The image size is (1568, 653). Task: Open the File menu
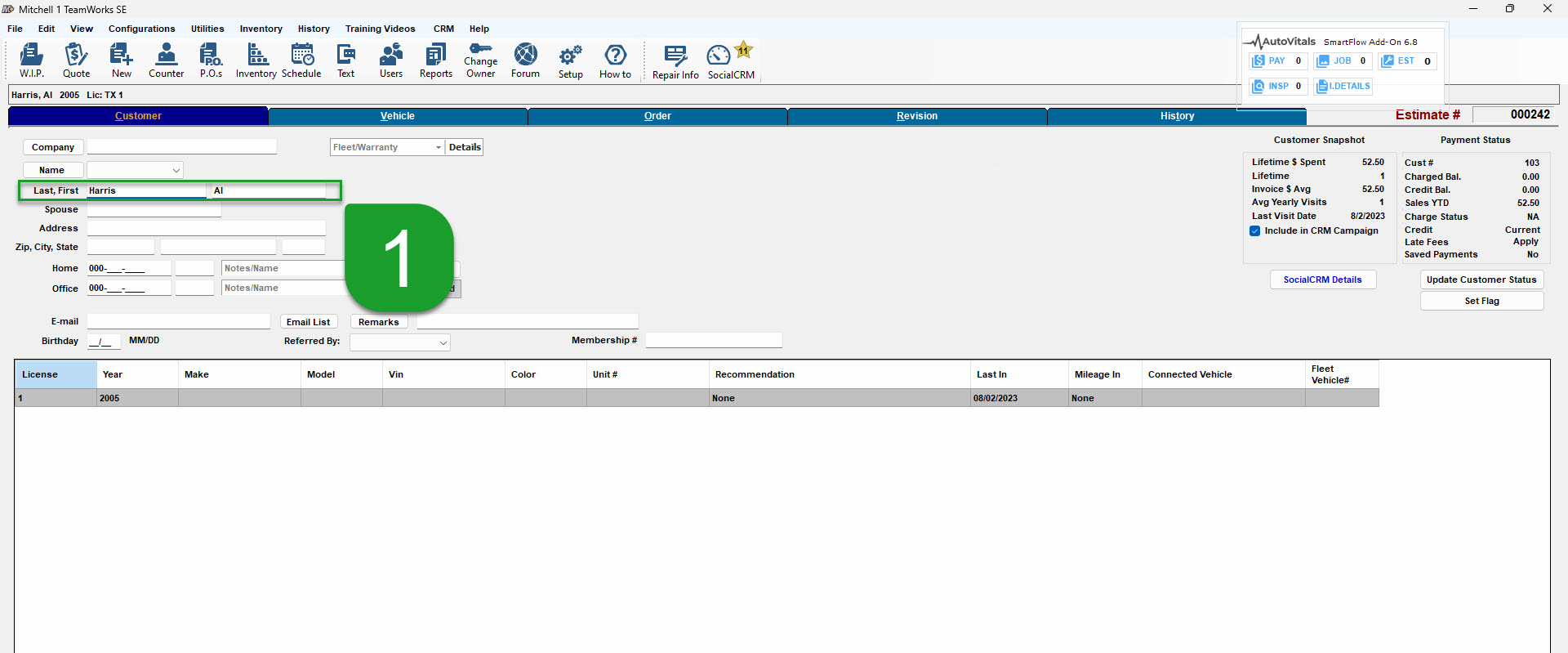(x=15, y=29)
